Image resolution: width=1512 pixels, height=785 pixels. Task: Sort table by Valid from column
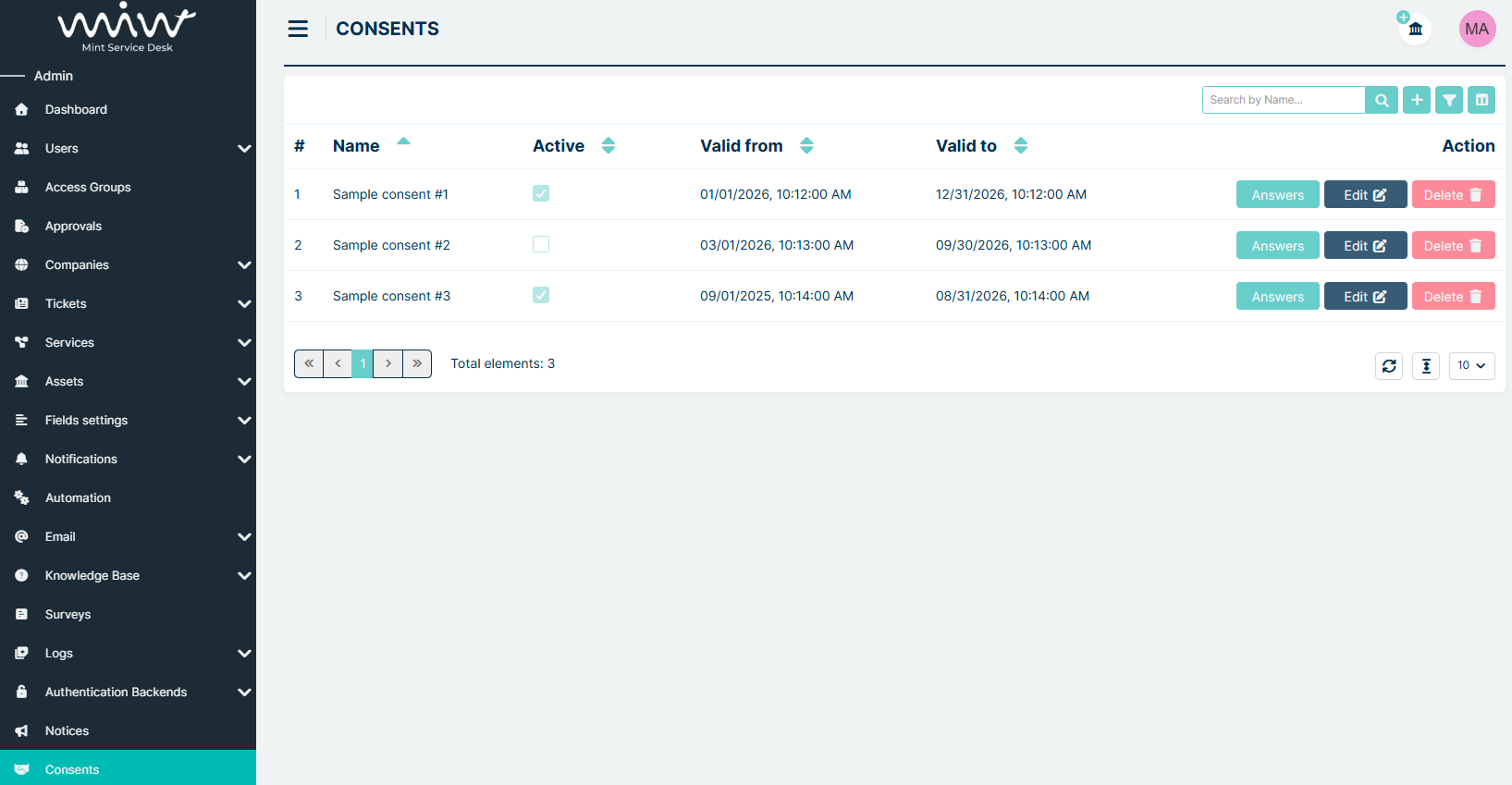pyautogui.click(x=806, y=145)
